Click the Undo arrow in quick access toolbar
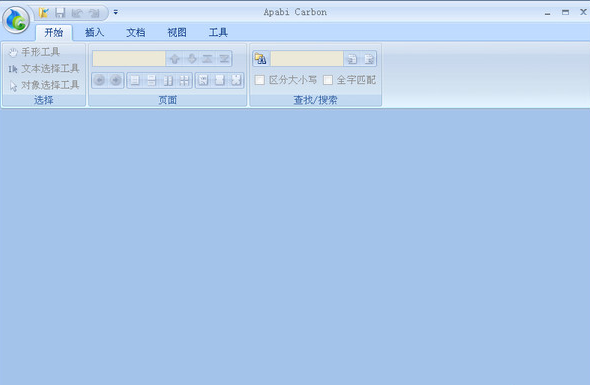This screenshot has width=590, height=385. pyautogui.click(x=77, y=14)
